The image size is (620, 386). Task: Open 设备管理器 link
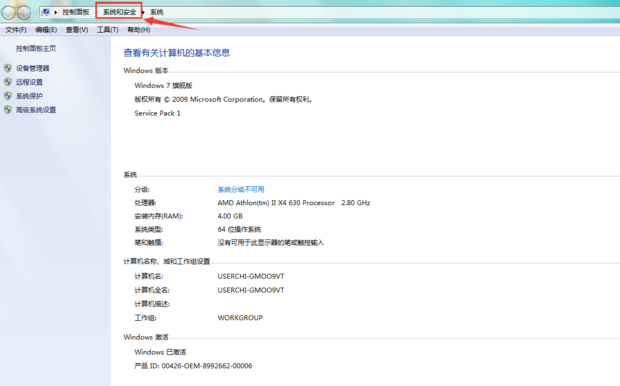click(32, 68)
